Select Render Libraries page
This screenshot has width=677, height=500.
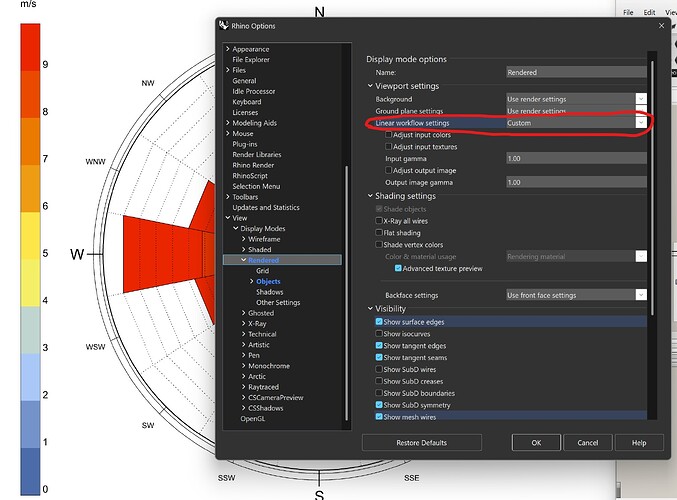click(257, 154)
